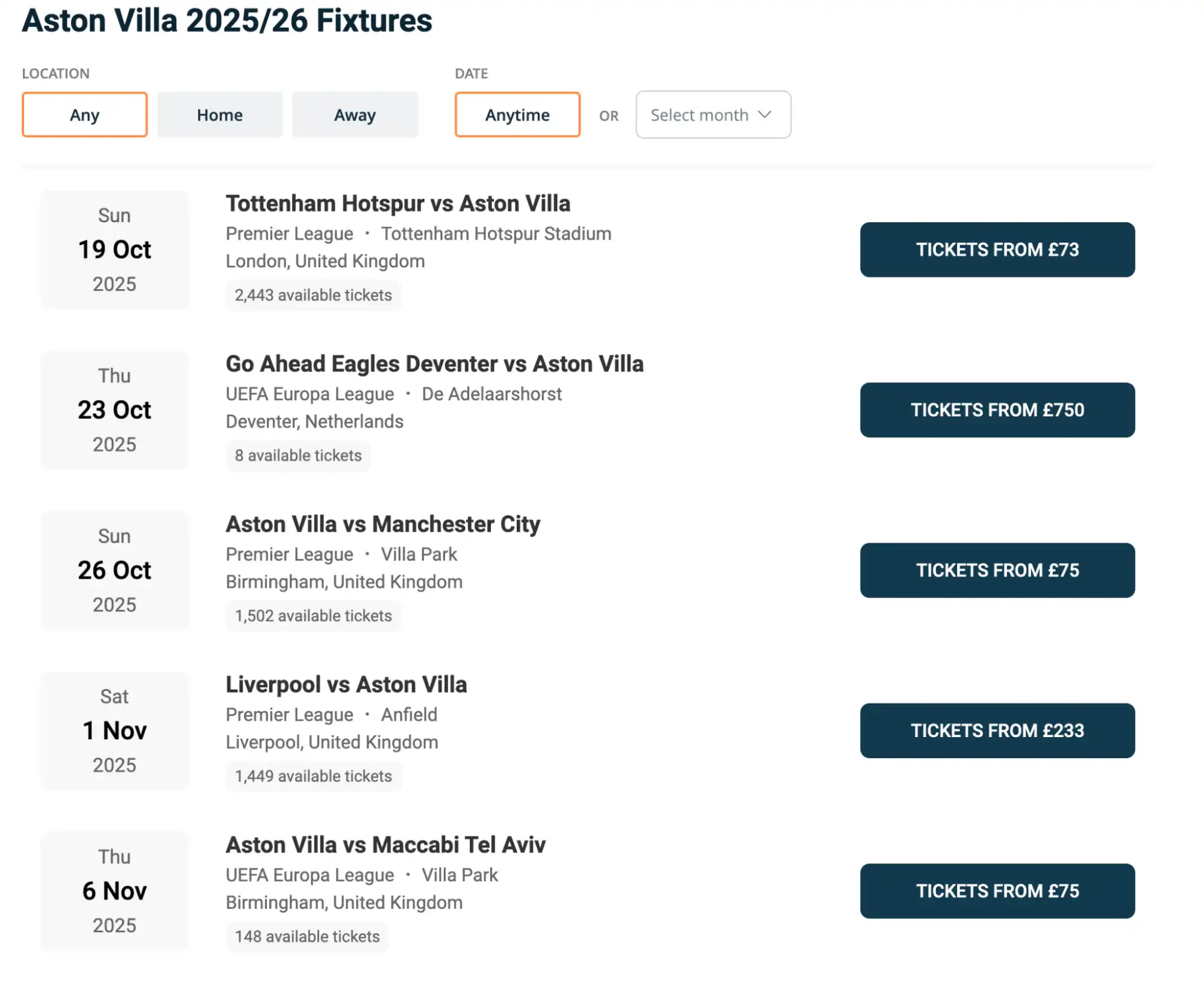Open the Tottenham Hotspur vs Aston Villa fixture
Image resolution: width=1204 pixels, height=987 pixels.
398,204
